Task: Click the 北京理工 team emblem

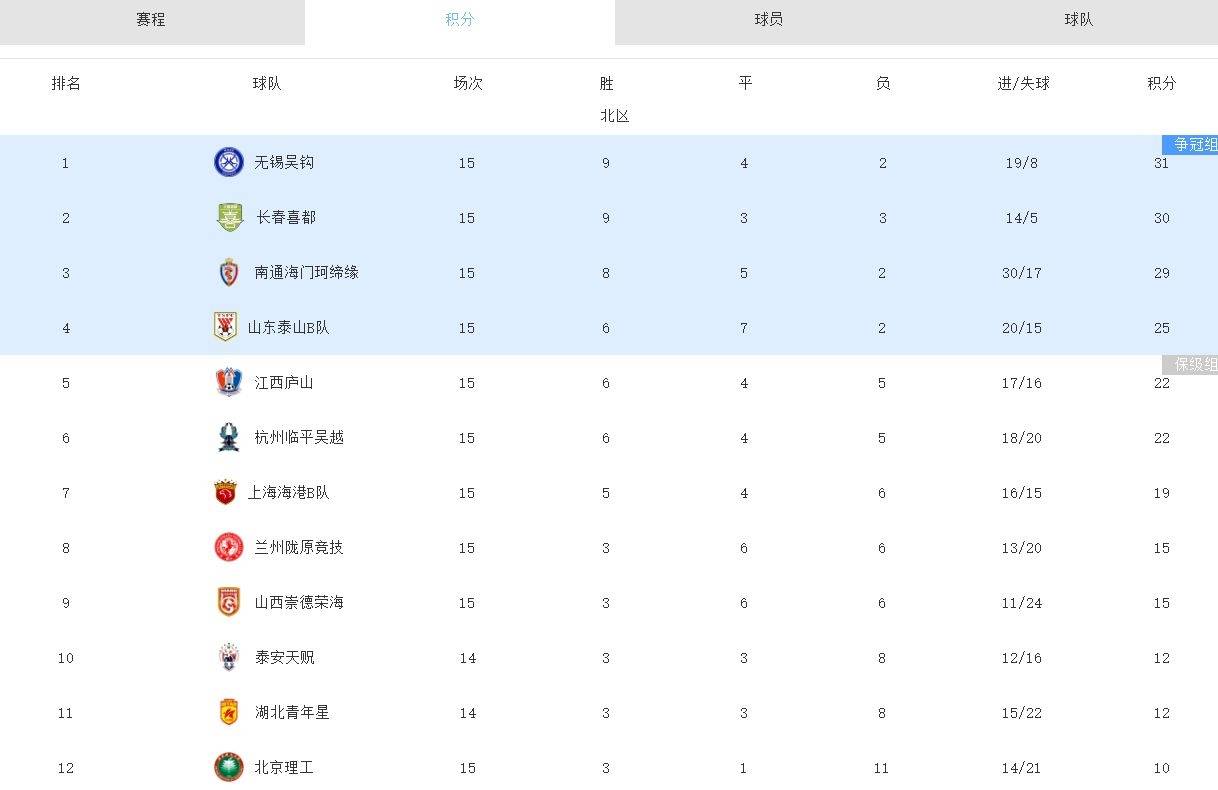Action: 229,767
